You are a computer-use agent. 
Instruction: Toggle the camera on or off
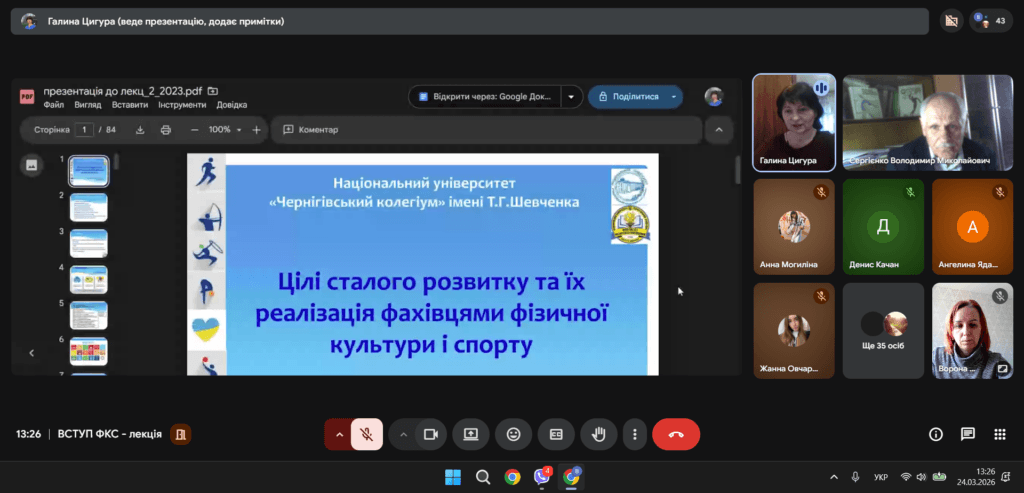pyautogui.click(x=431, y=434)
